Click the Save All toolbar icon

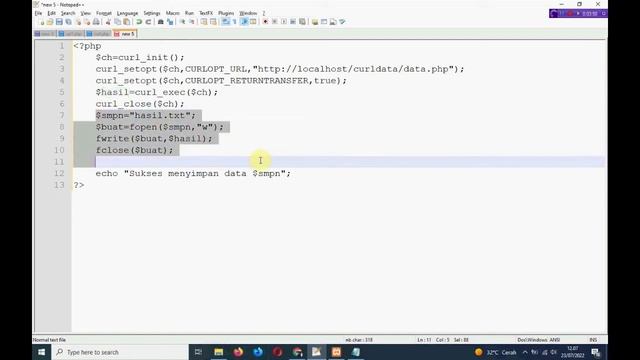pyautogui.click(x=68, y=22)
